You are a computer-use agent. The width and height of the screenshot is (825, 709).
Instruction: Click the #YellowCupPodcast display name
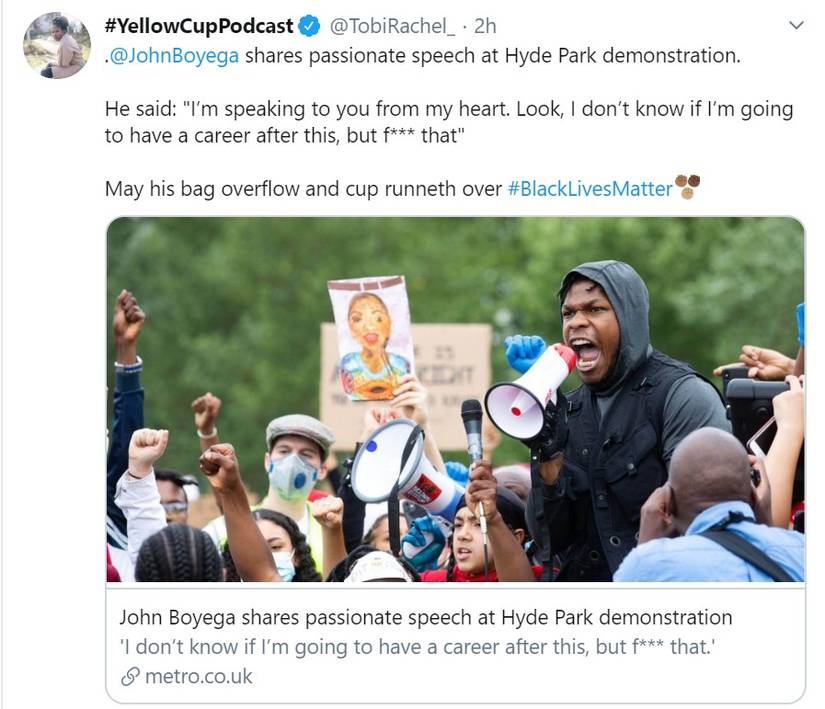pos(199,25)
